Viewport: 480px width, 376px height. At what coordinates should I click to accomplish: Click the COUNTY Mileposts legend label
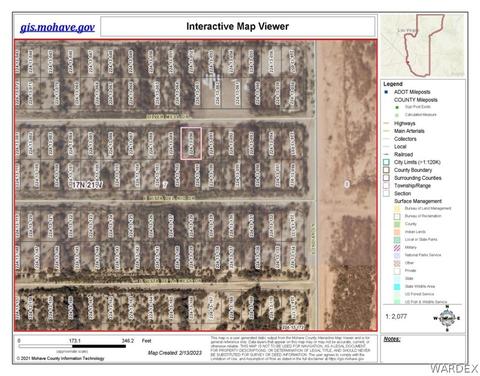pos(416,100)
